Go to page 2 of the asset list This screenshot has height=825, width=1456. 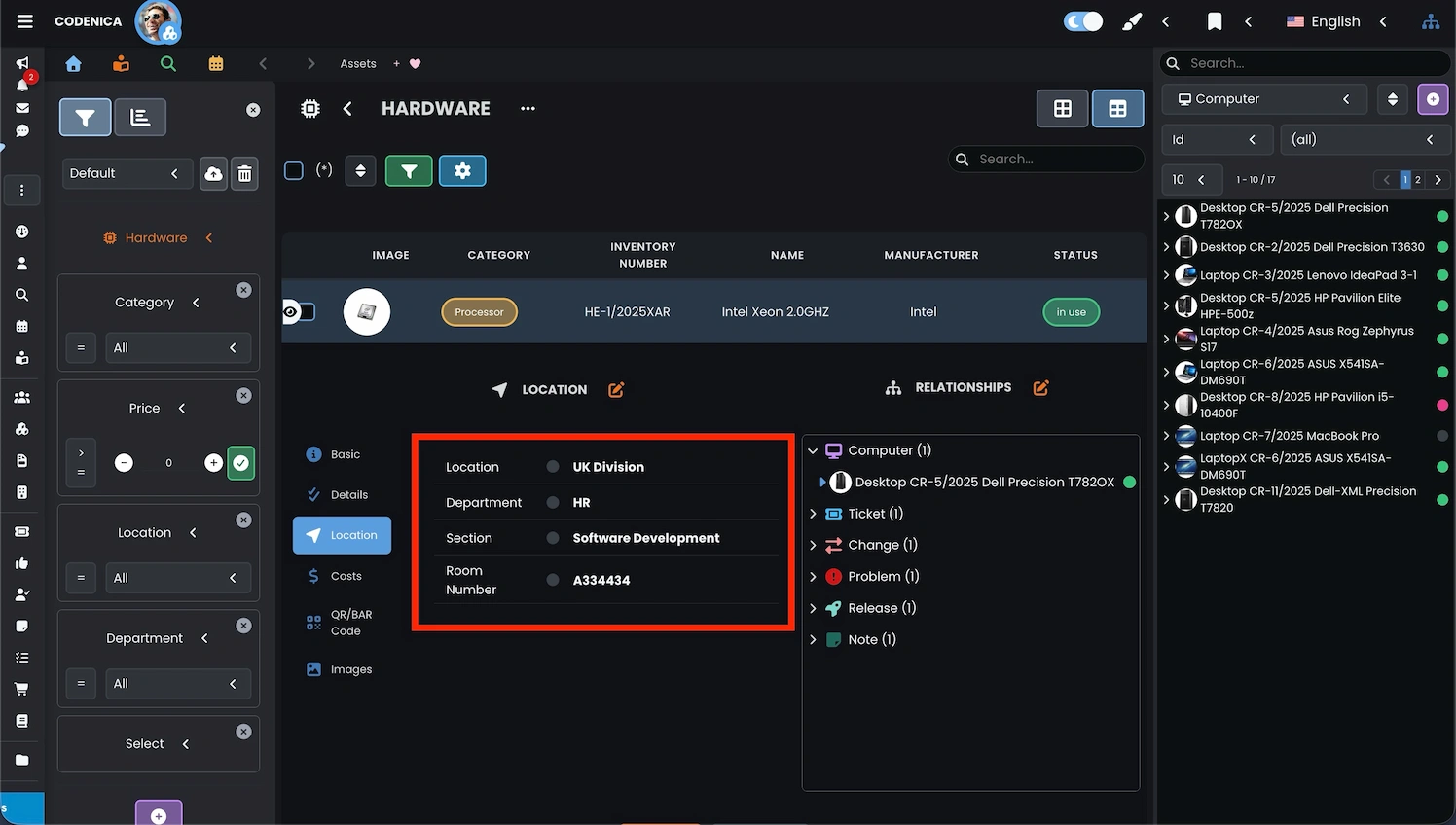1418,179
